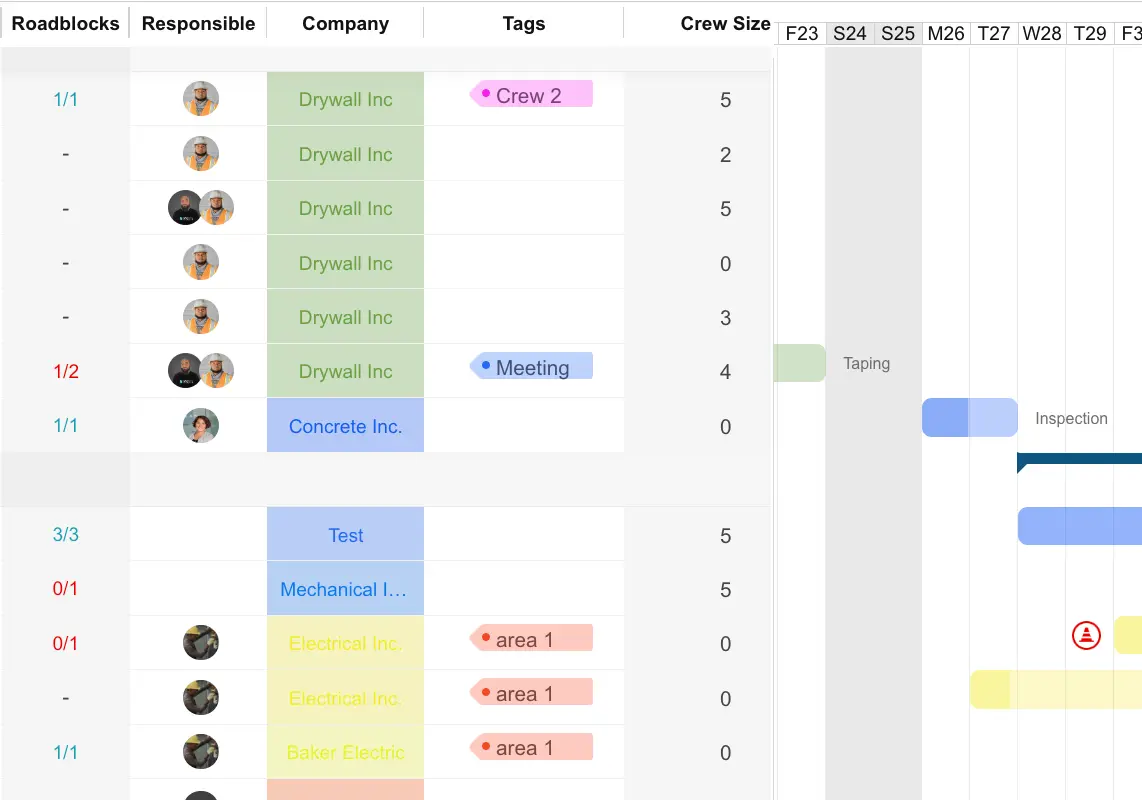Open the Drywall Inc company link in the first row

pyautogui.click(x=345, y=98)
